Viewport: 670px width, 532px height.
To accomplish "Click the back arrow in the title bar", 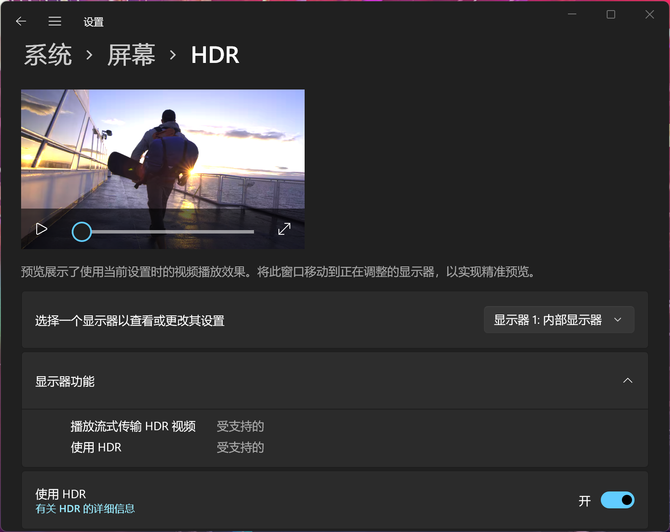I will click(x=21, y=21).
